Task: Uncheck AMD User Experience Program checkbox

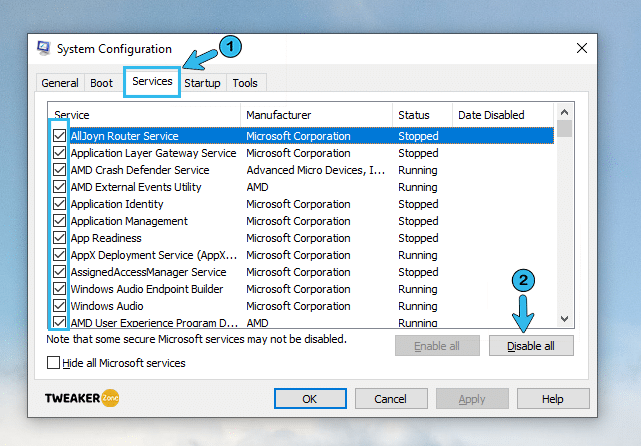Action: tap(60, 322)
